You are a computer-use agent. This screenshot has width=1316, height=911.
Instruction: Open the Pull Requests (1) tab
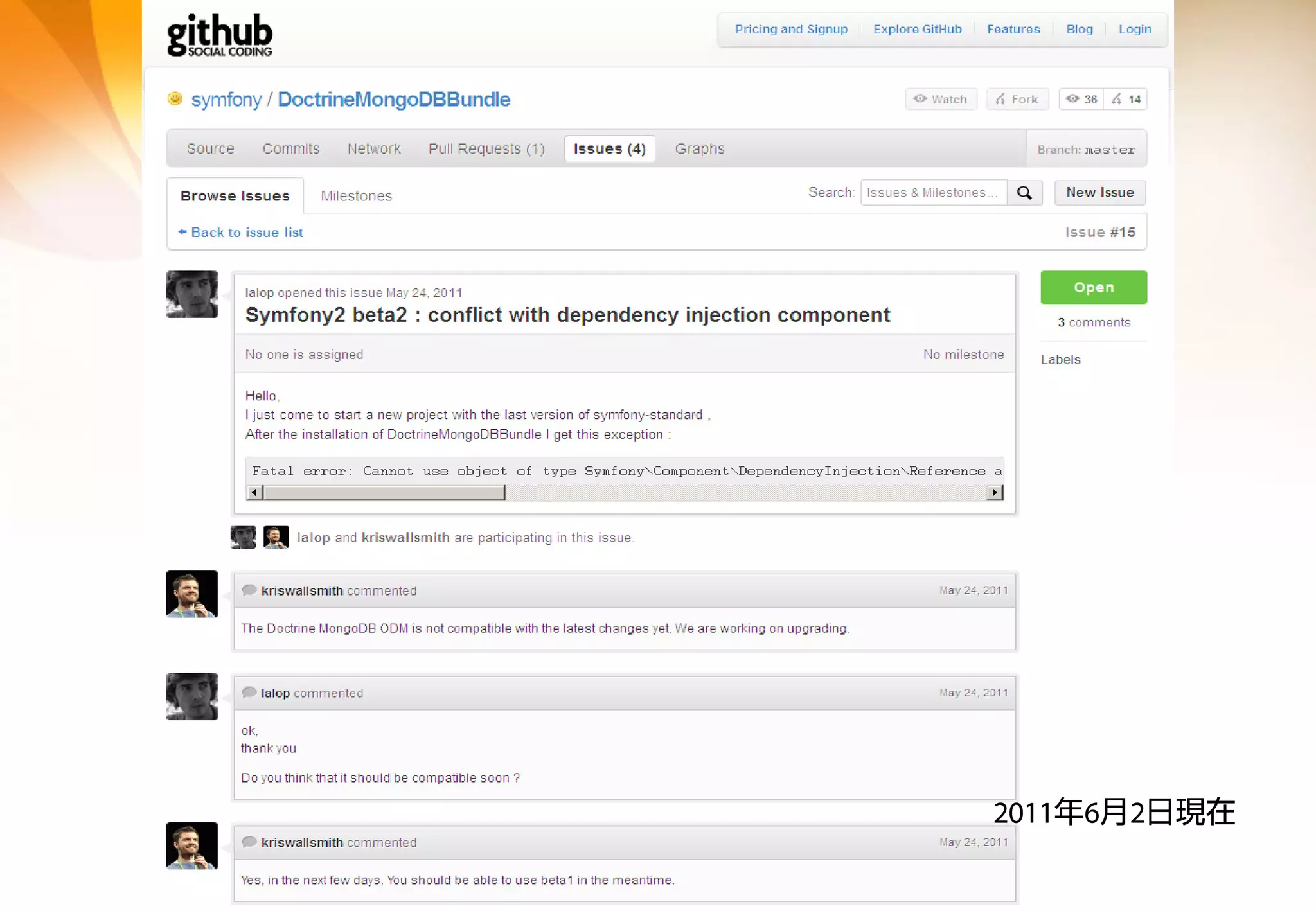pyautogui.click(x=486, y=149)
